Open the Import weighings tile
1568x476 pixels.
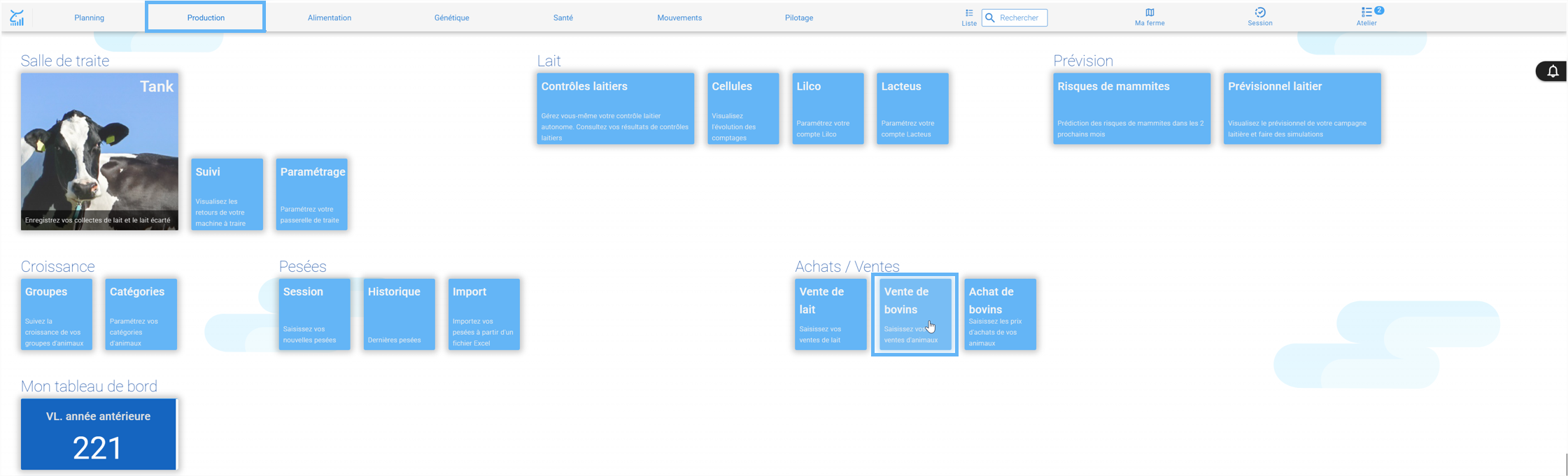484,315
